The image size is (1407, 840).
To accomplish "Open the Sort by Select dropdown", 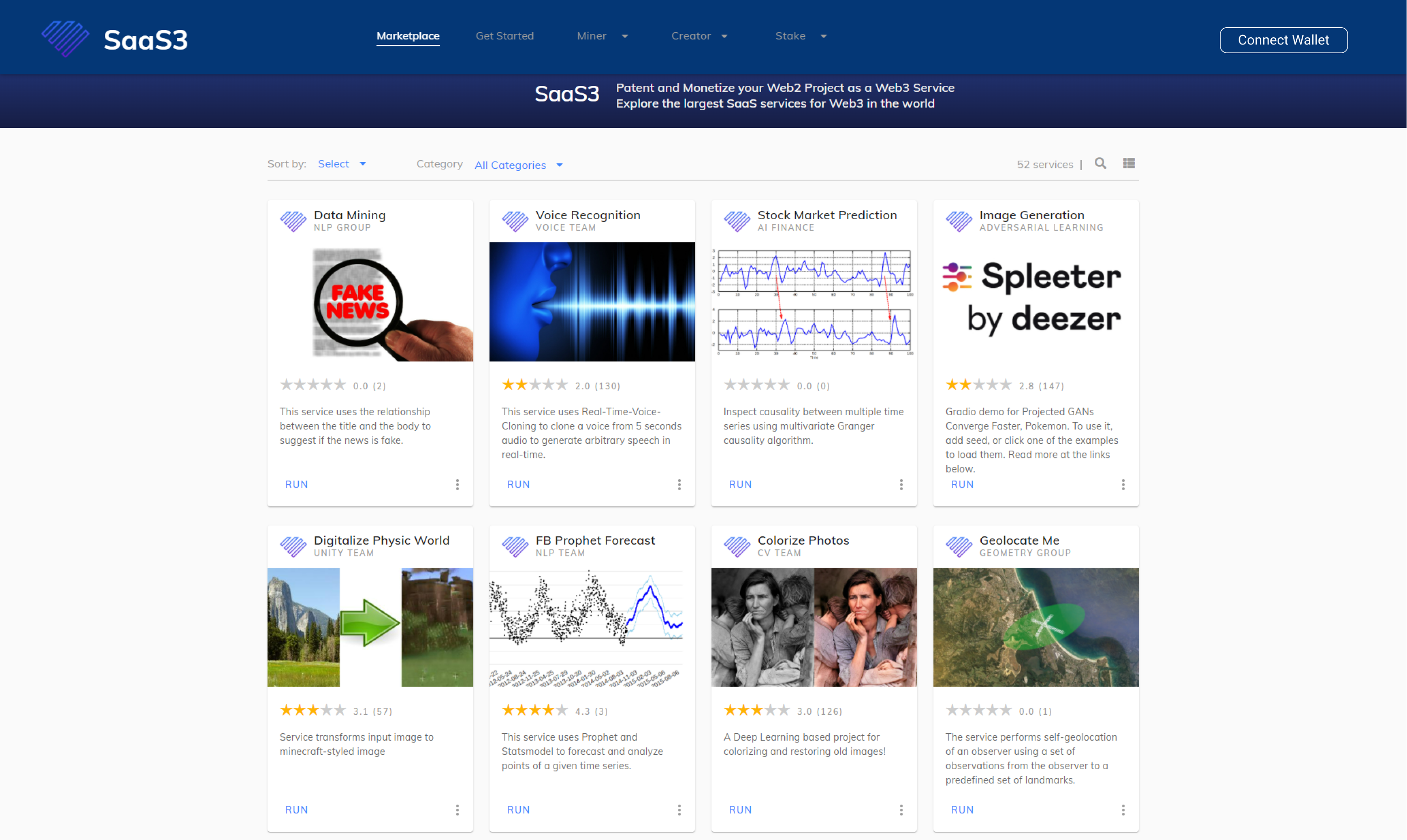I will click(x=342, y=163).
